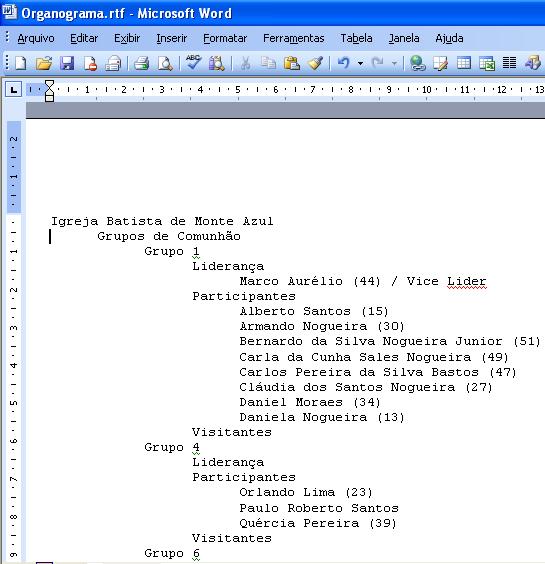Insert a Microsoft Excel worksheet
This screenshot has width=545, height=564.
(487, 63)
